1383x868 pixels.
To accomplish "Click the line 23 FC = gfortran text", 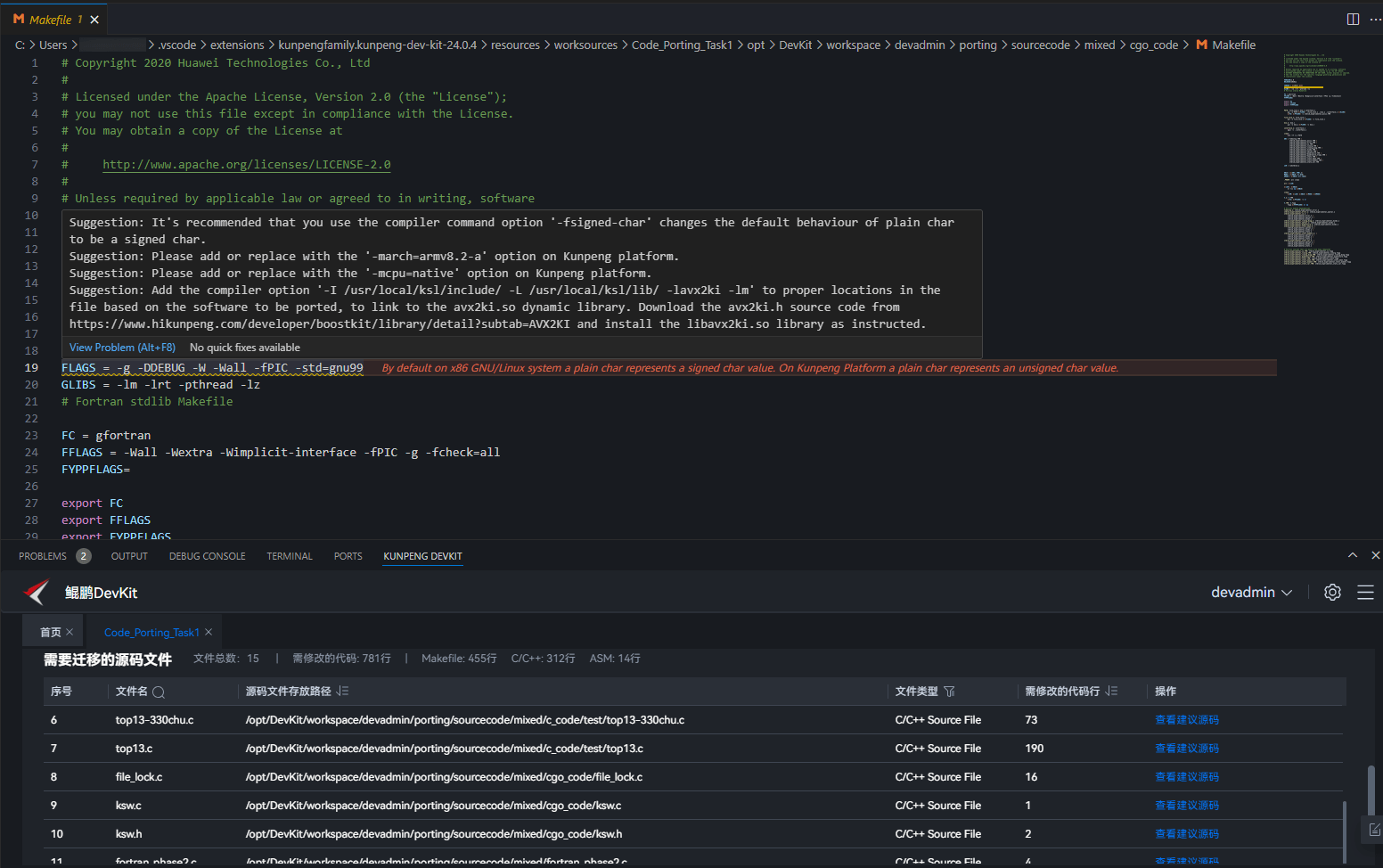I will coord(106,435).
